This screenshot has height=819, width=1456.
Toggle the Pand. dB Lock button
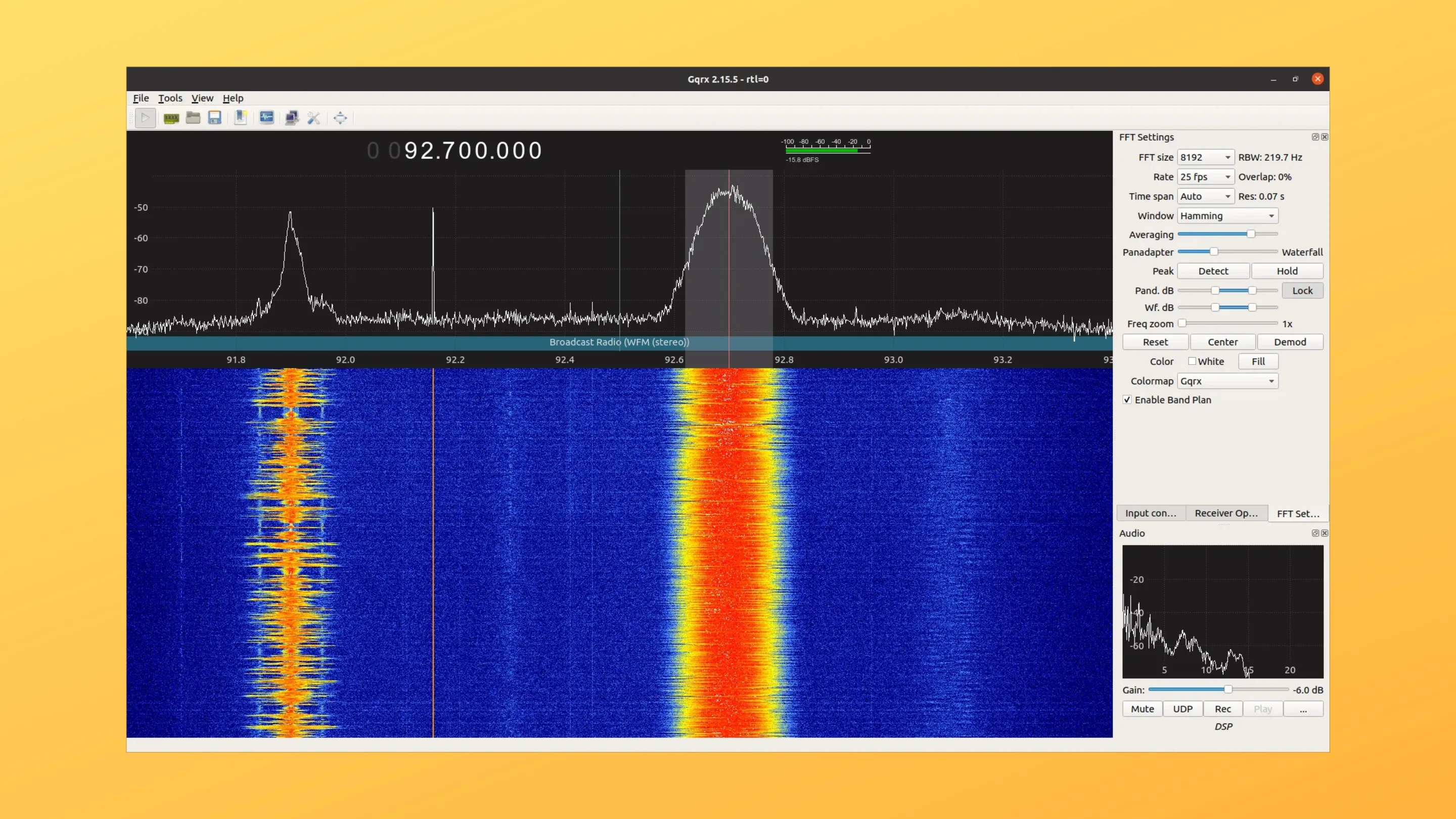coord(1302,291)
